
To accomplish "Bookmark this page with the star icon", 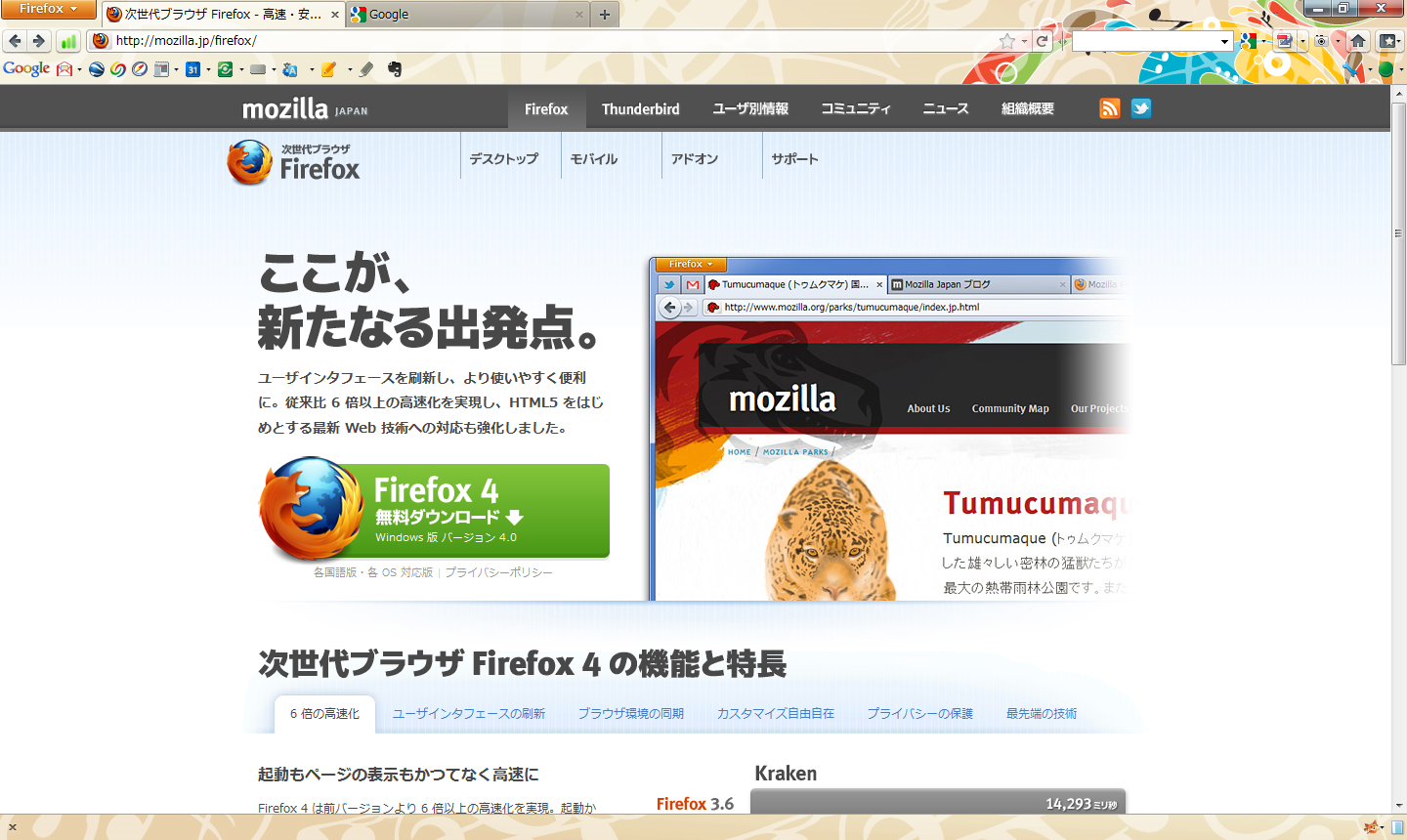I will (x=1007, y=41).
